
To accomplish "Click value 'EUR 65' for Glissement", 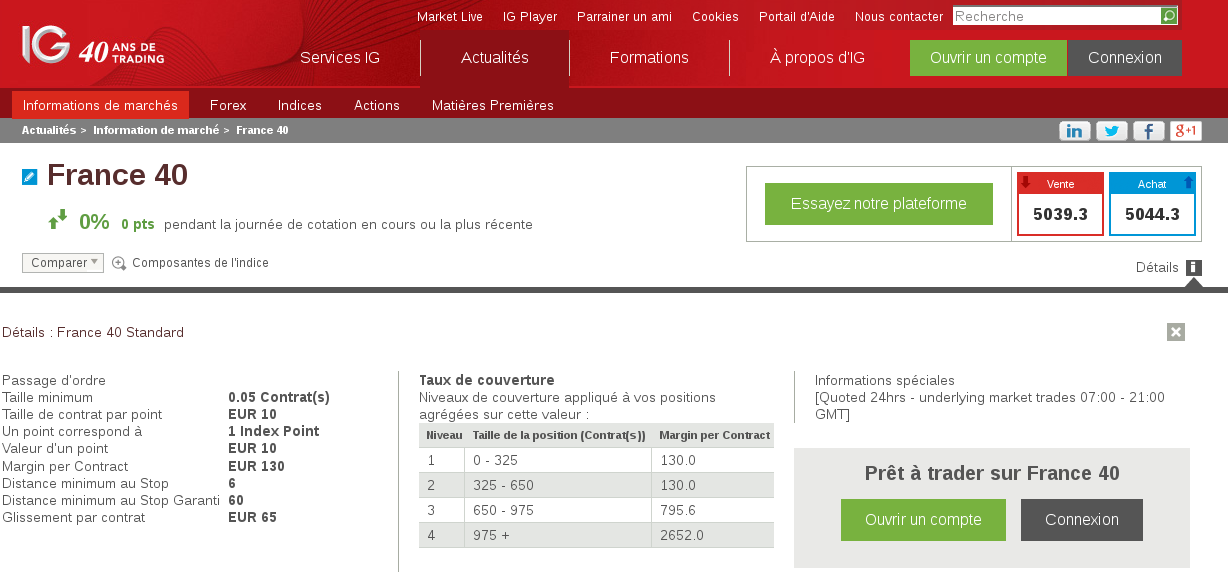I will [x=252, y=517].
